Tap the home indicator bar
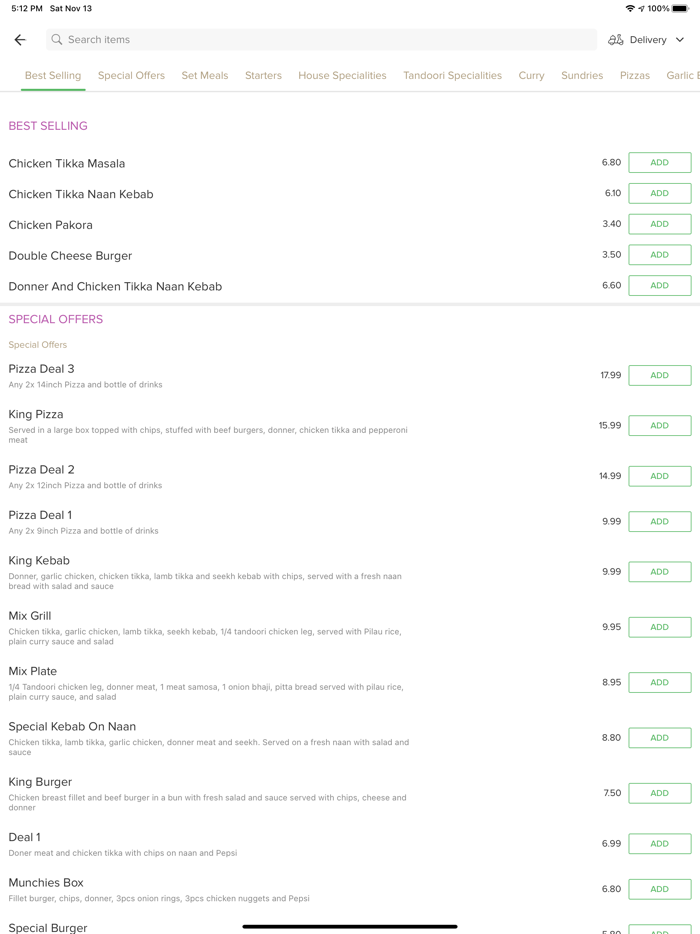 350,926
